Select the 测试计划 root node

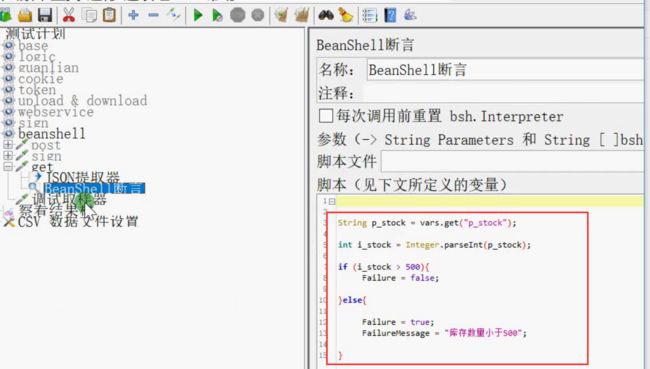pyautogui.click(x=36, y=33)
